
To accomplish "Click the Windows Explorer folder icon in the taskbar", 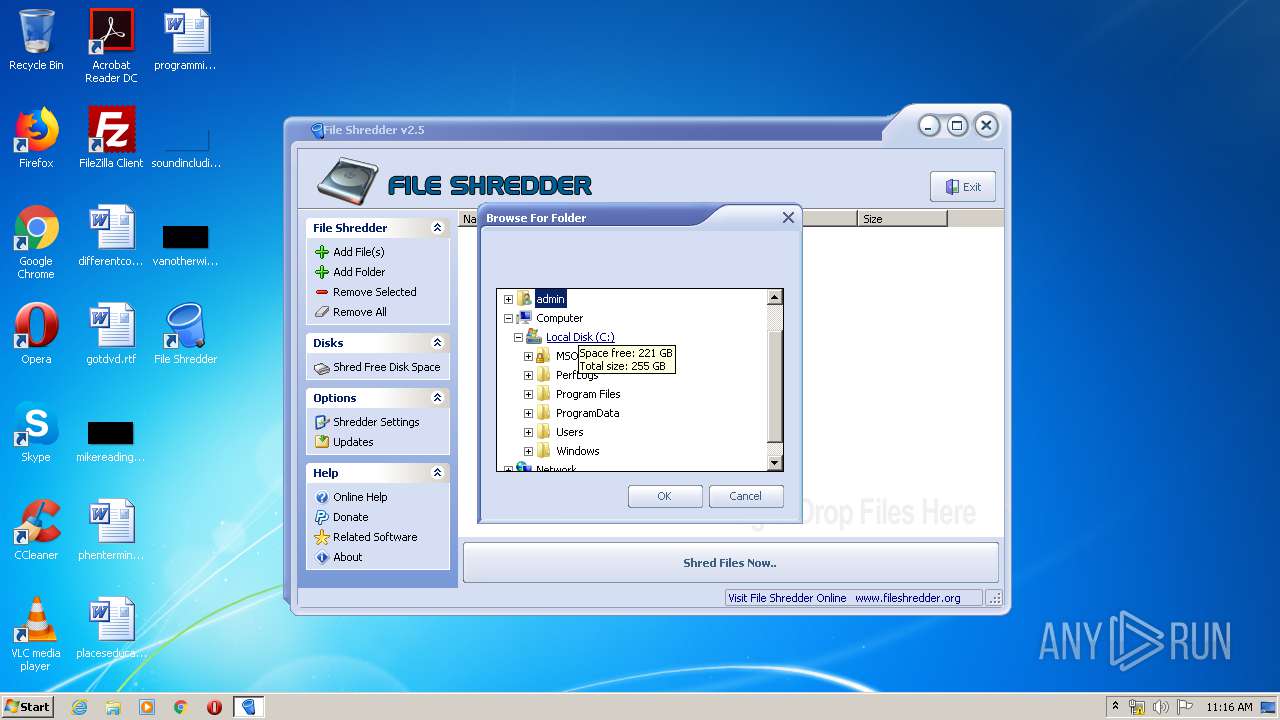I will click(113, 707).
